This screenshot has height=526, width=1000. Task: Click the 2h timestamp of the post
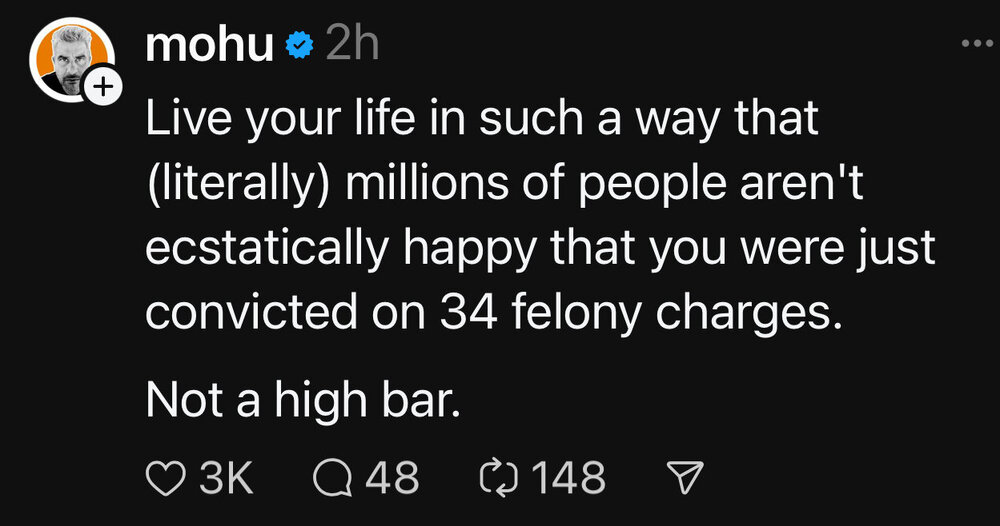pyautogui.click(x=351, y=47)
